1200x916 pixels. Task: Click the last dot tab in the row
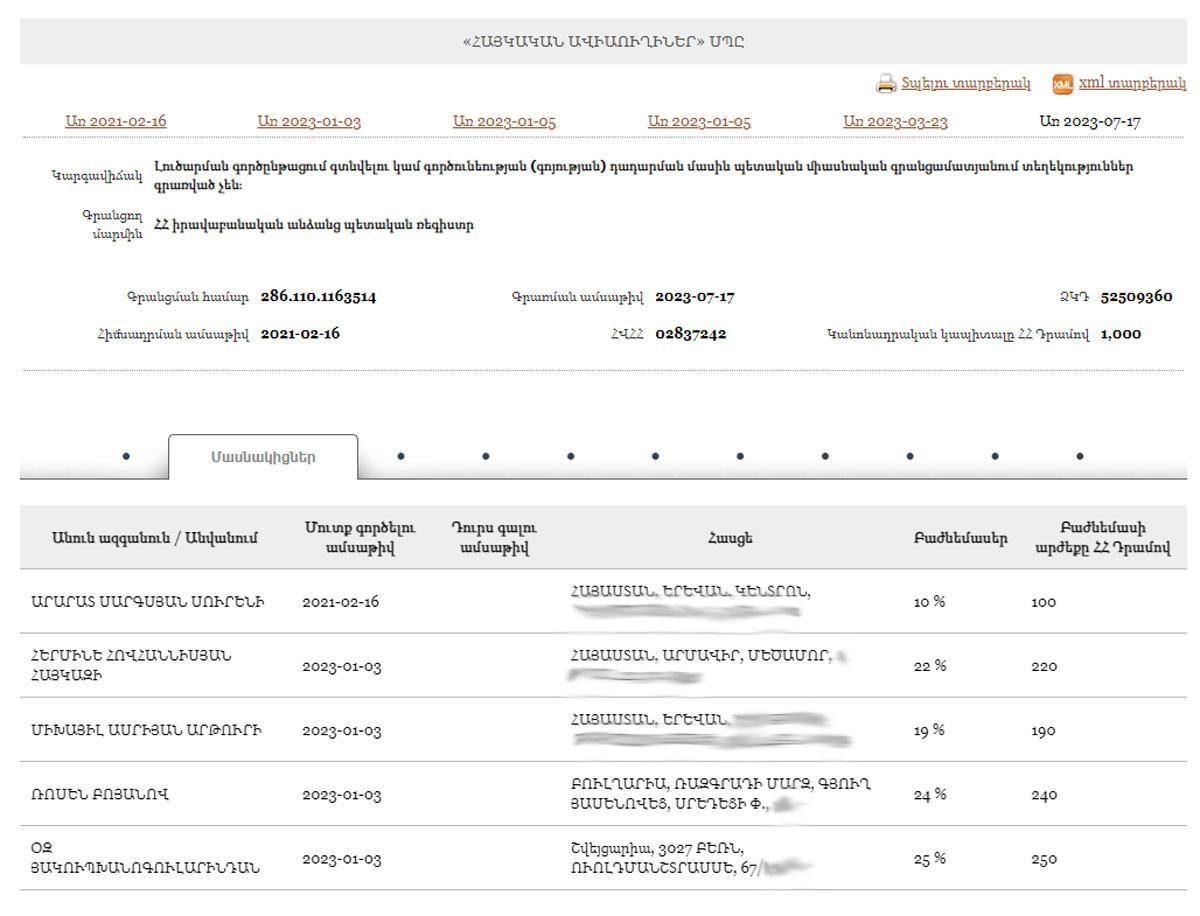pyautogui.click(x=1080, y=456)
